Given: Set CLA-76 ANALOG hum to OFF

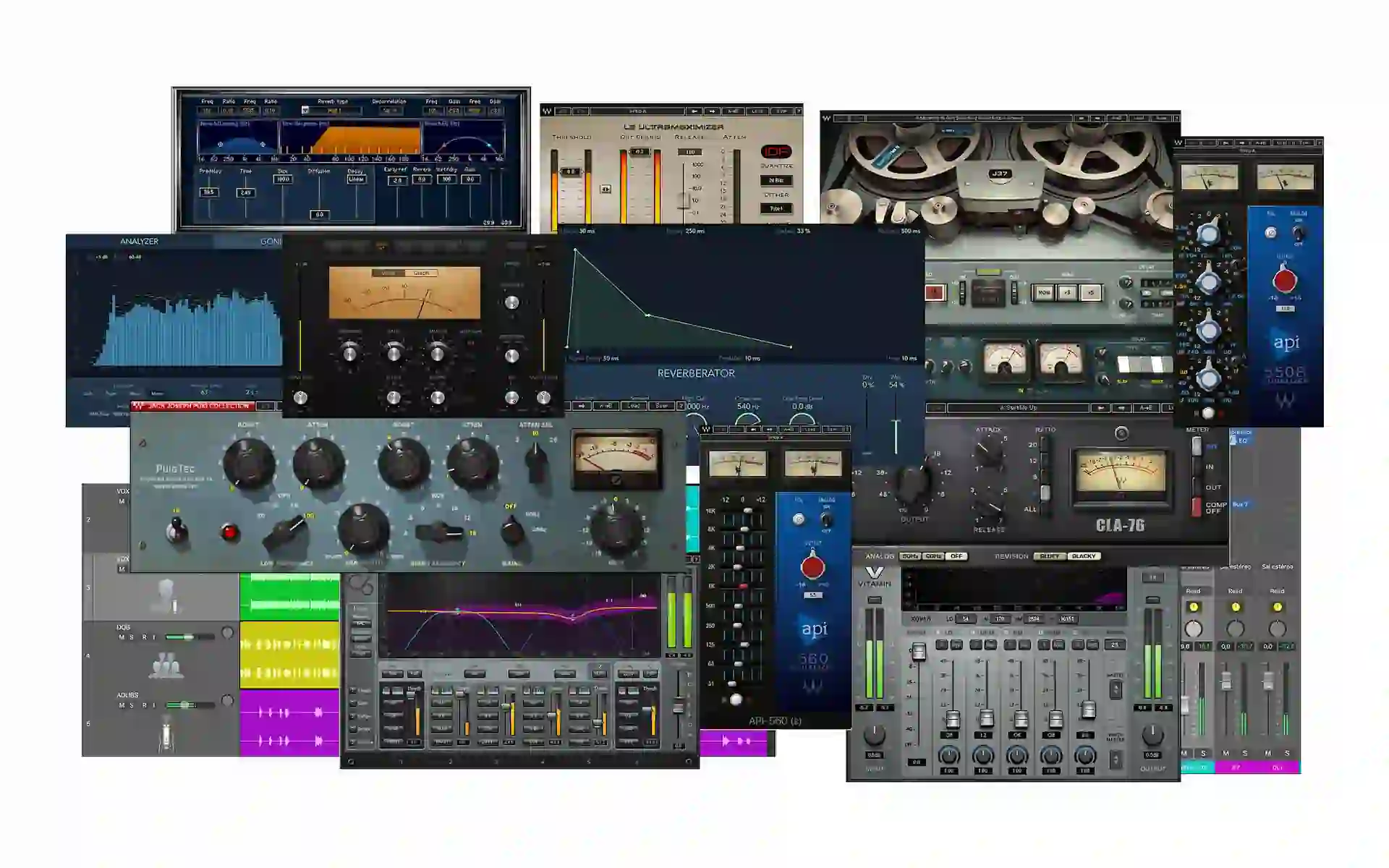Looking at the screenshot, I should 958,556.
